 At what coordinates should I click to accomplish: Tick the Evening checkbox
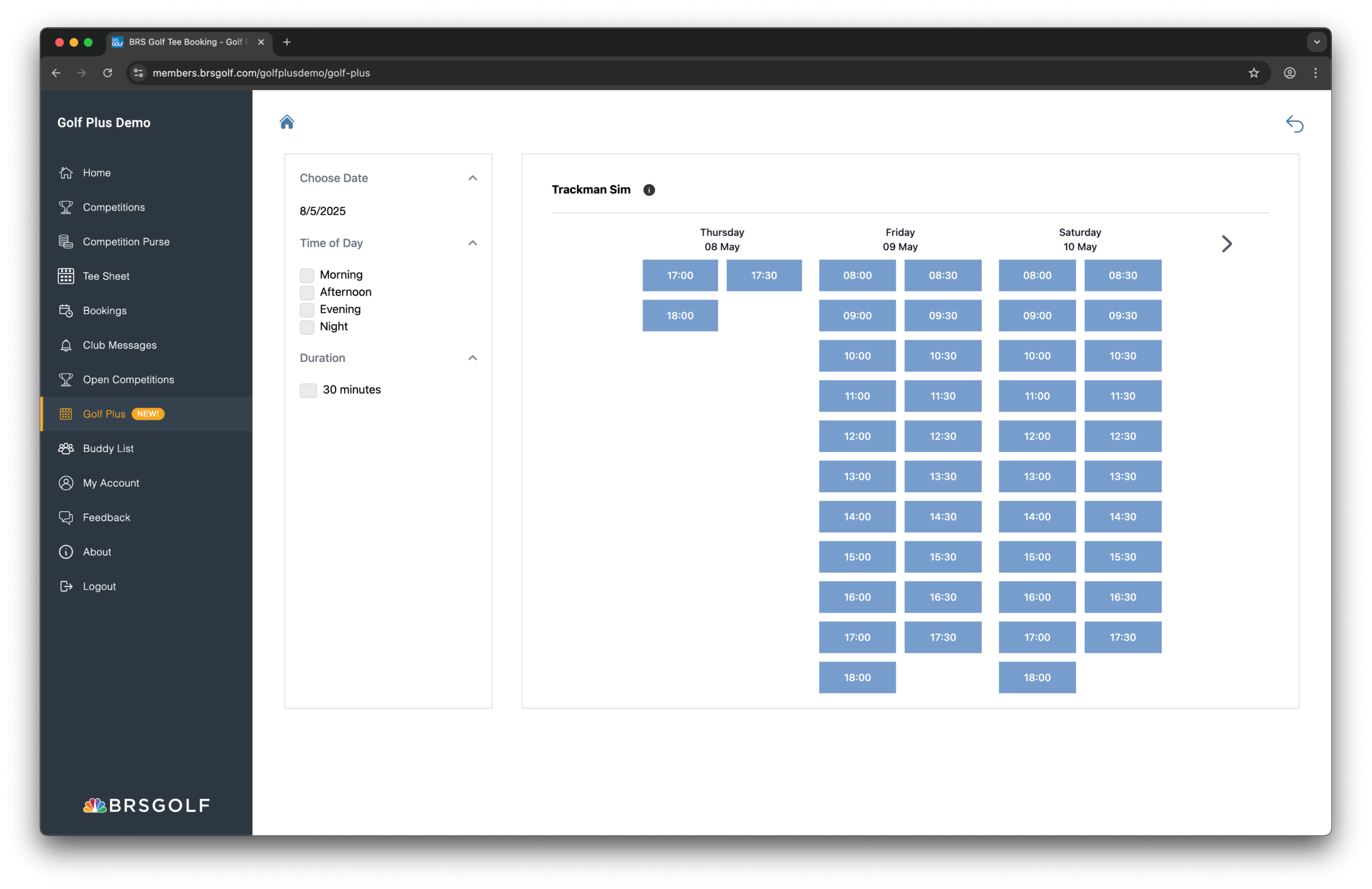pos(307,310)
